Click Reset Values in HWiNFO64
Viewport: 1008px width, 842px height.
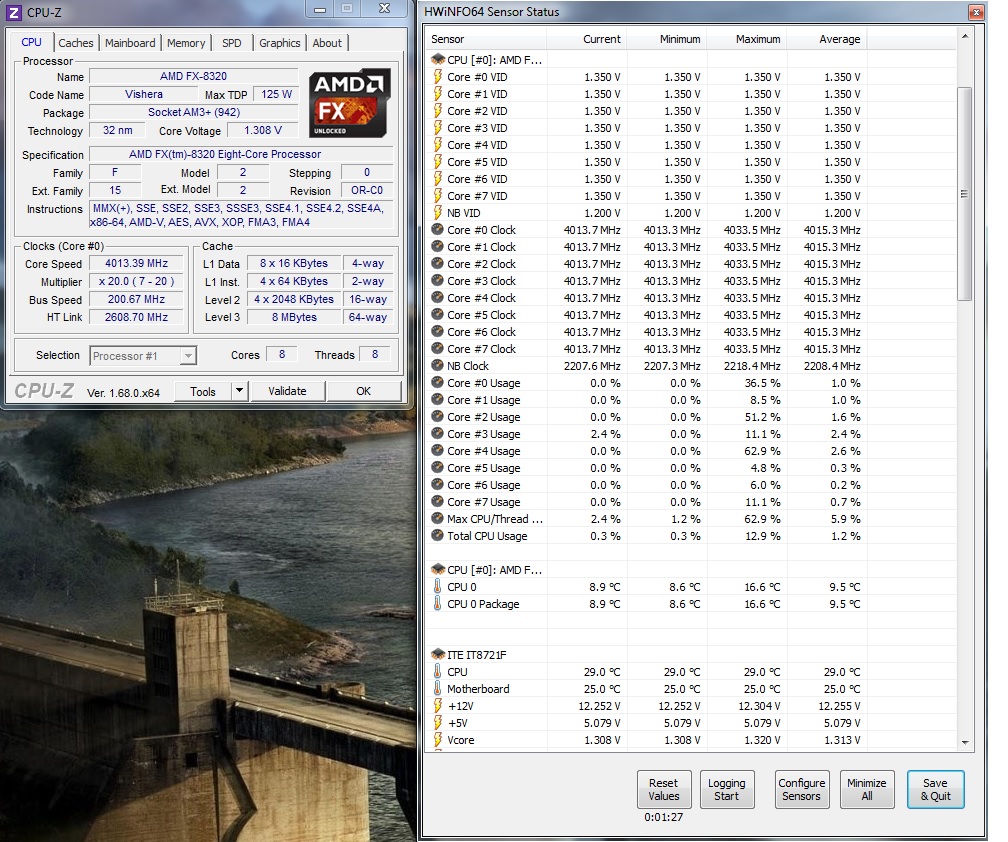coord(663,789)
